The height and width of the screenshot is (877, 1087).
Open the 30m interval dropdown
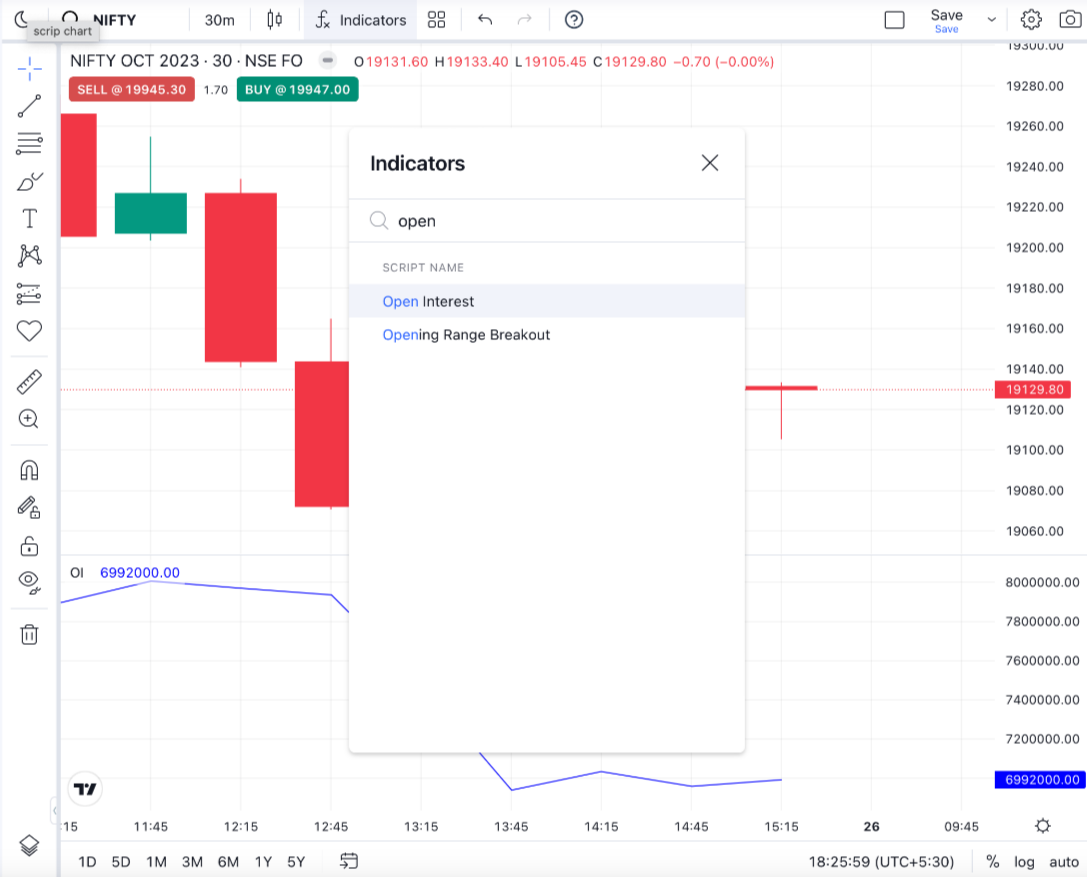point(219,20)
